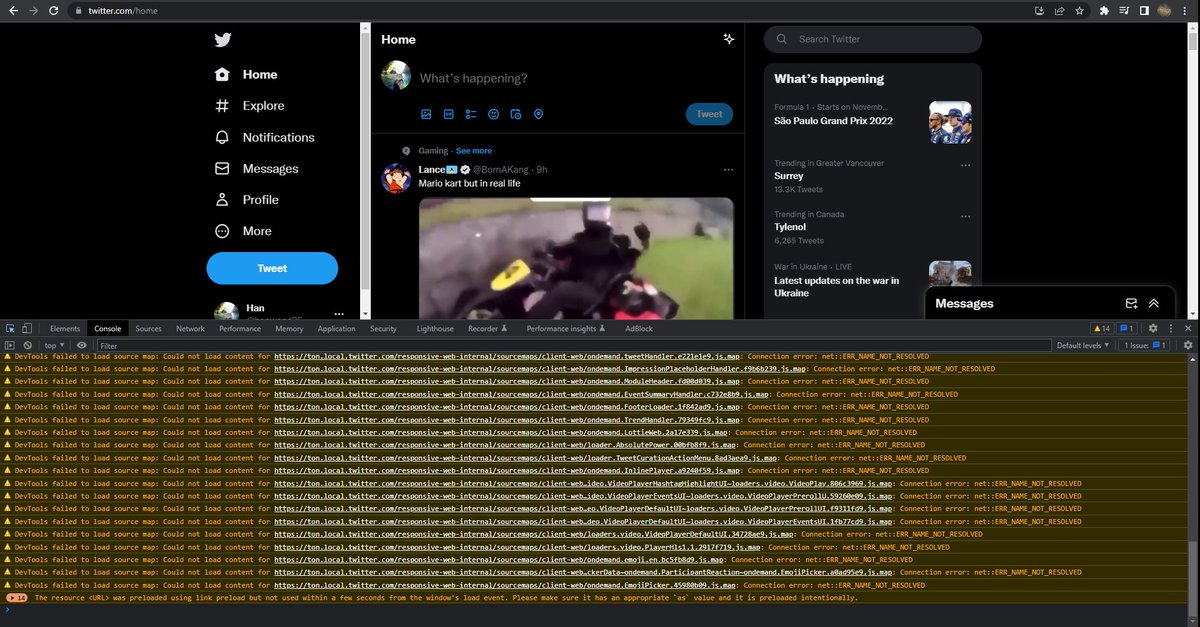
Task: Click the install app icon in address bar
Action: click(1039, 10)
